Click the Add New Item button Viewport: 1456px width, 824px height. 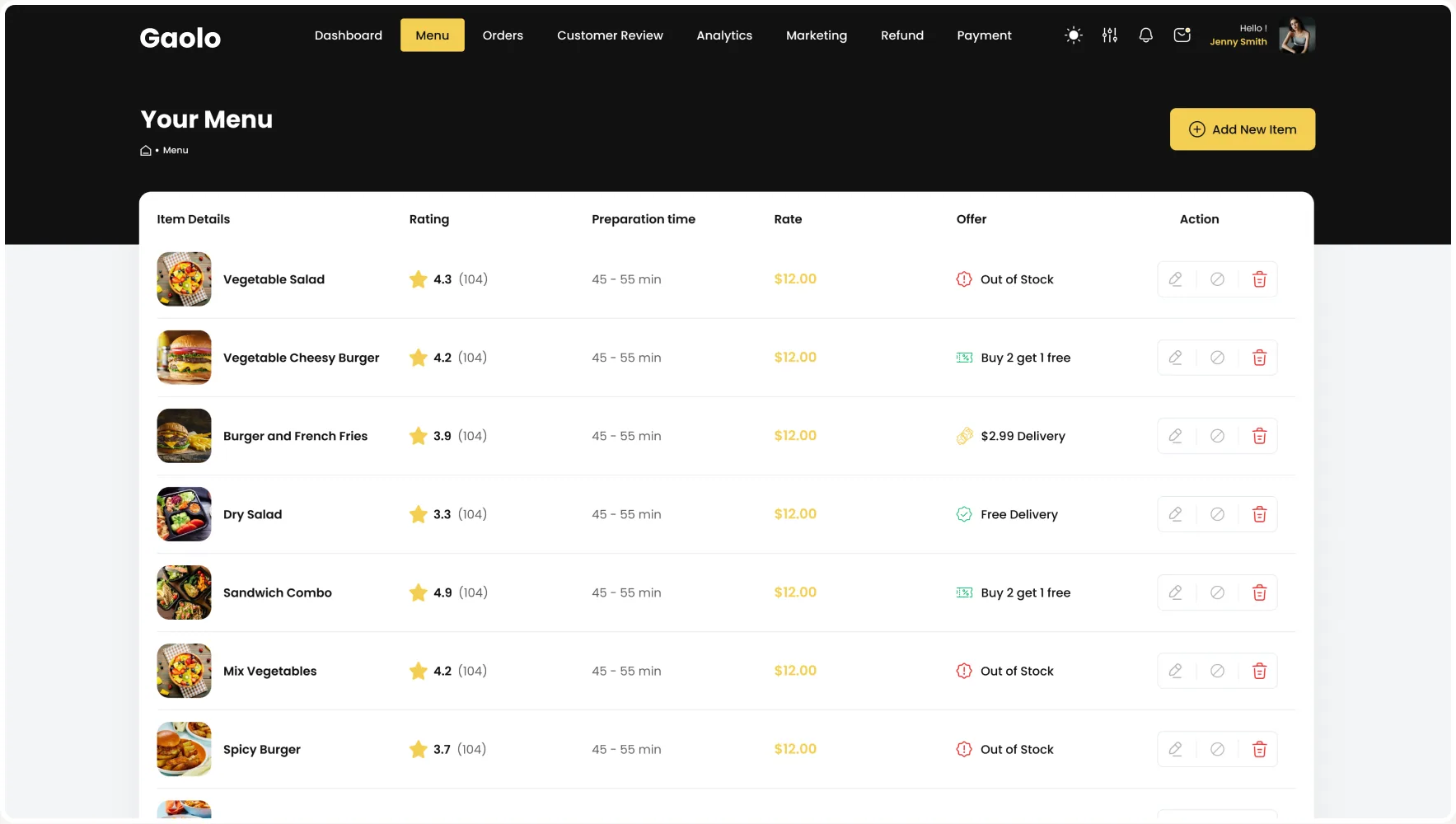(x=1243, y=129)
